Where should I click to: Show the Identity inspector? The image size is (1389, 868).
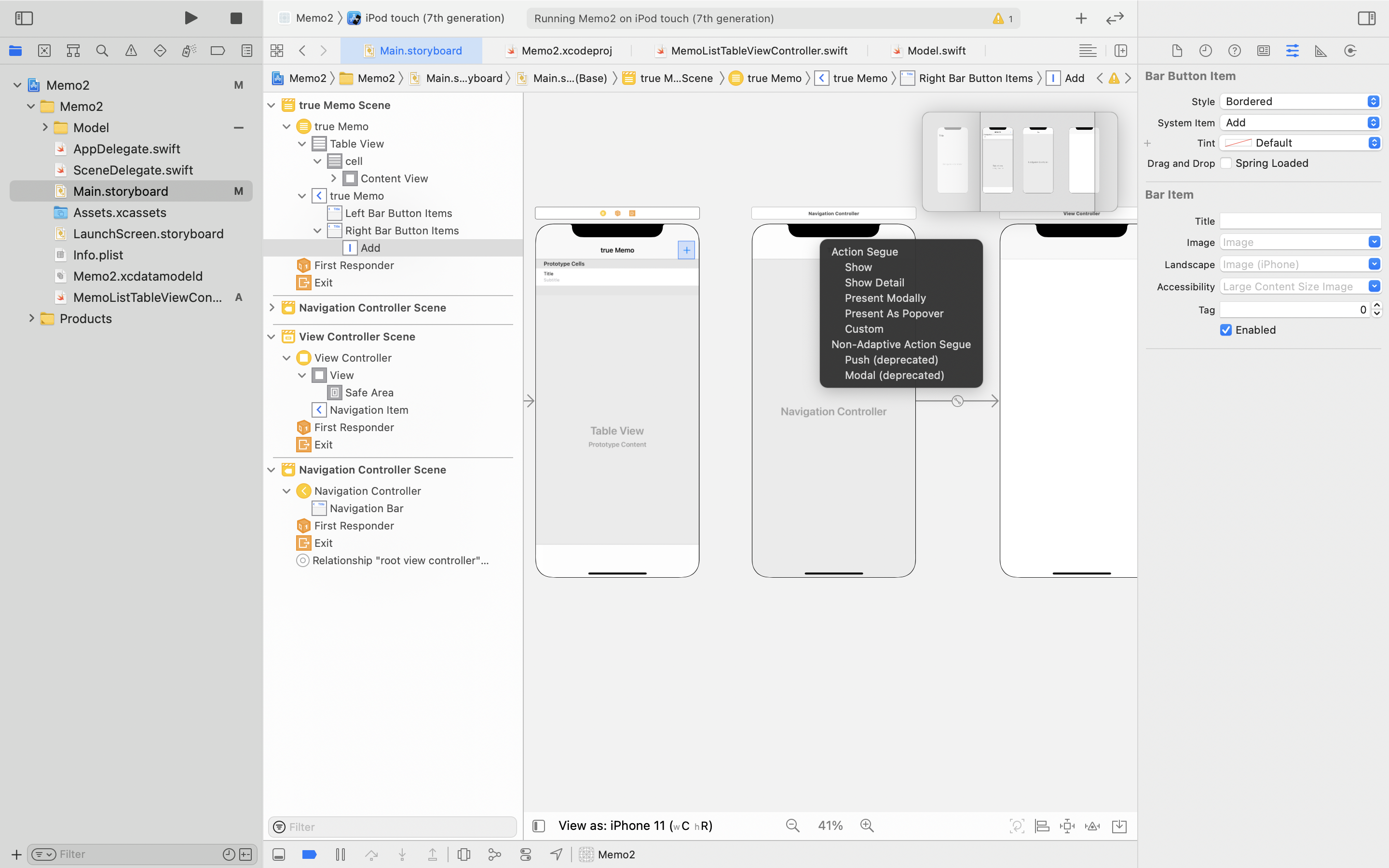tap(1263, 51)
